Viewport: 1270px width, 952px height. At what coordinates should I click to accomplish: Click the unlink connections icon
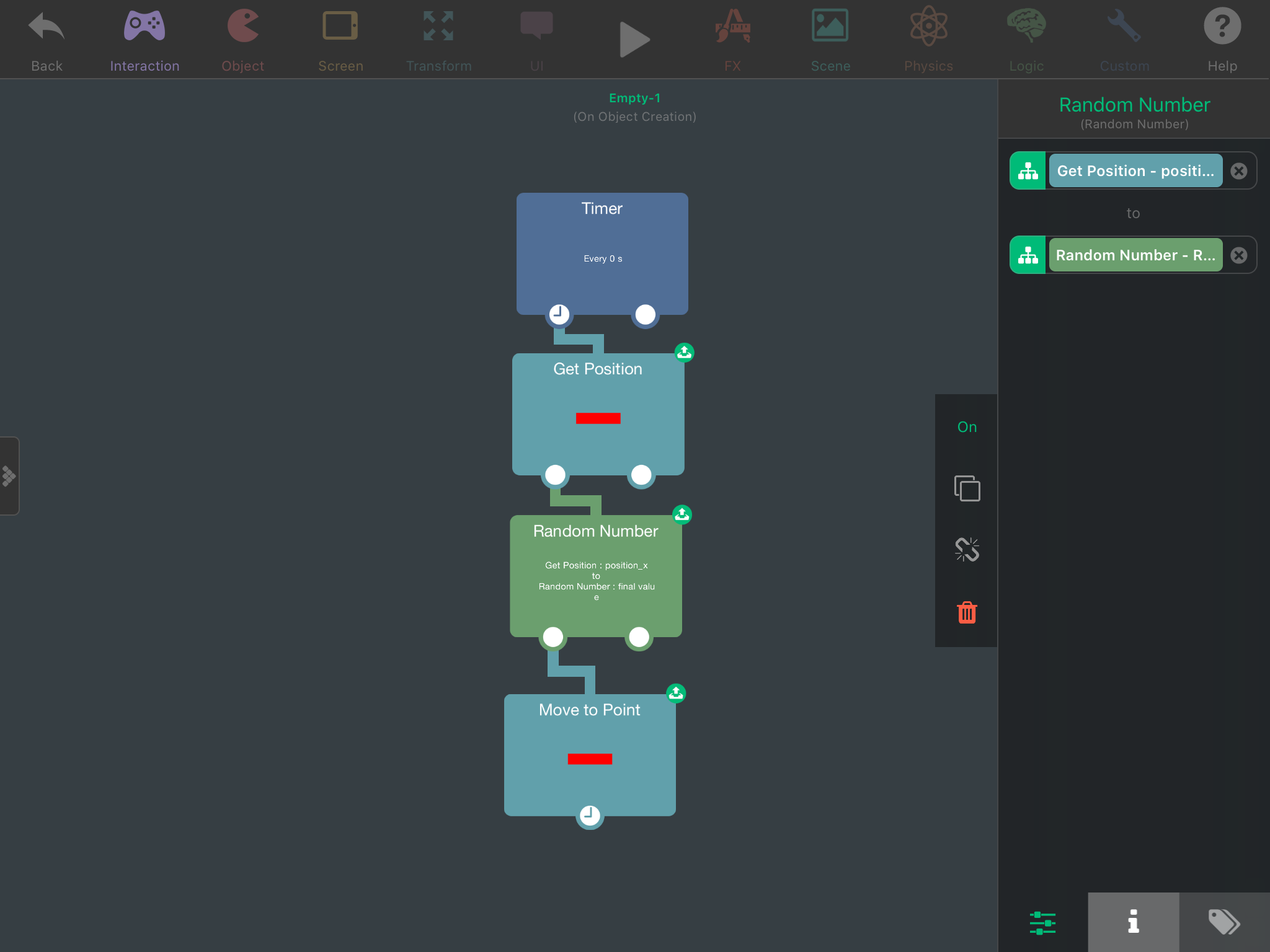click(x=967, y=550)
